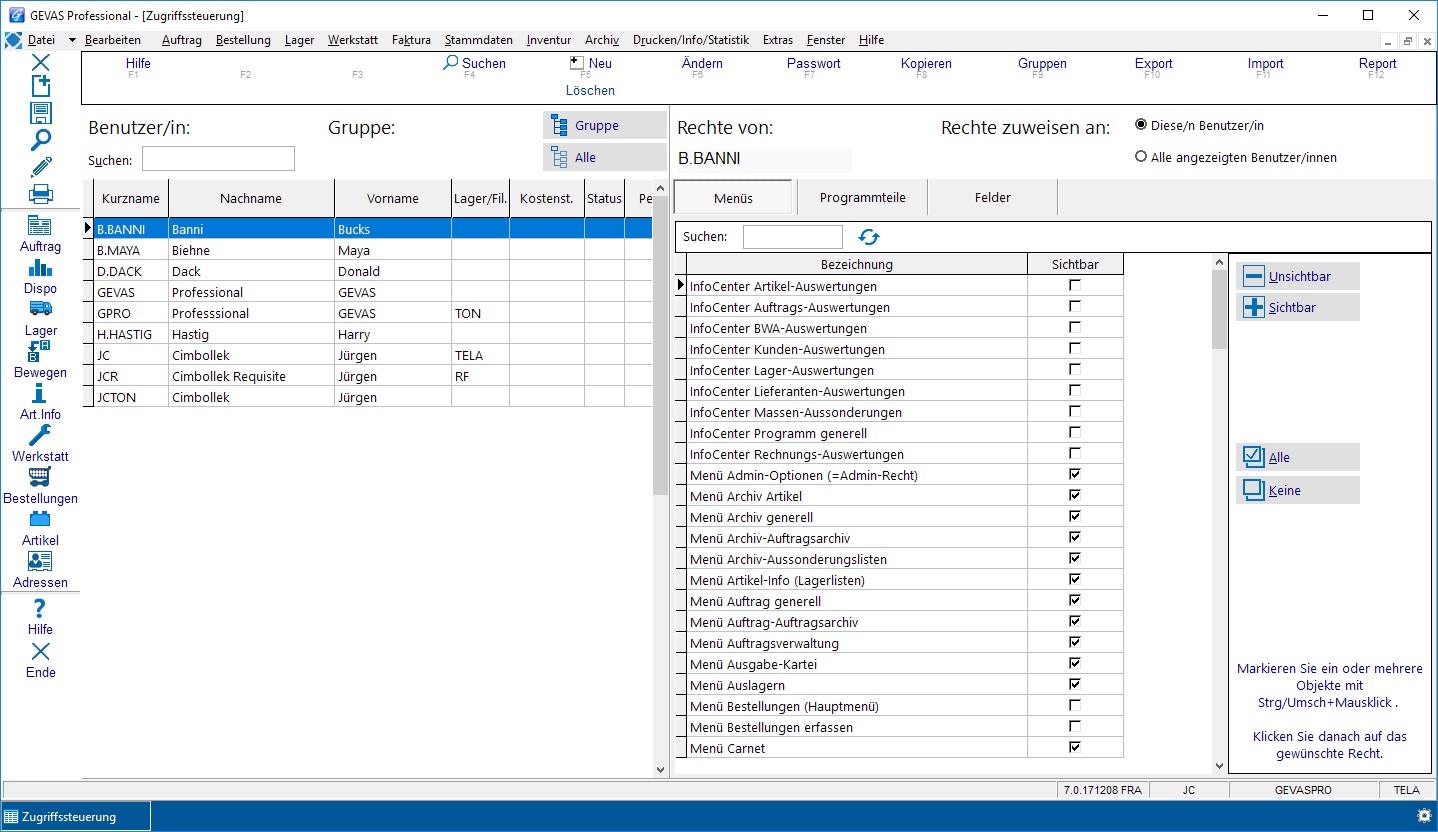Open the Drucken/Info/Statistik menu

pos(691,40)
